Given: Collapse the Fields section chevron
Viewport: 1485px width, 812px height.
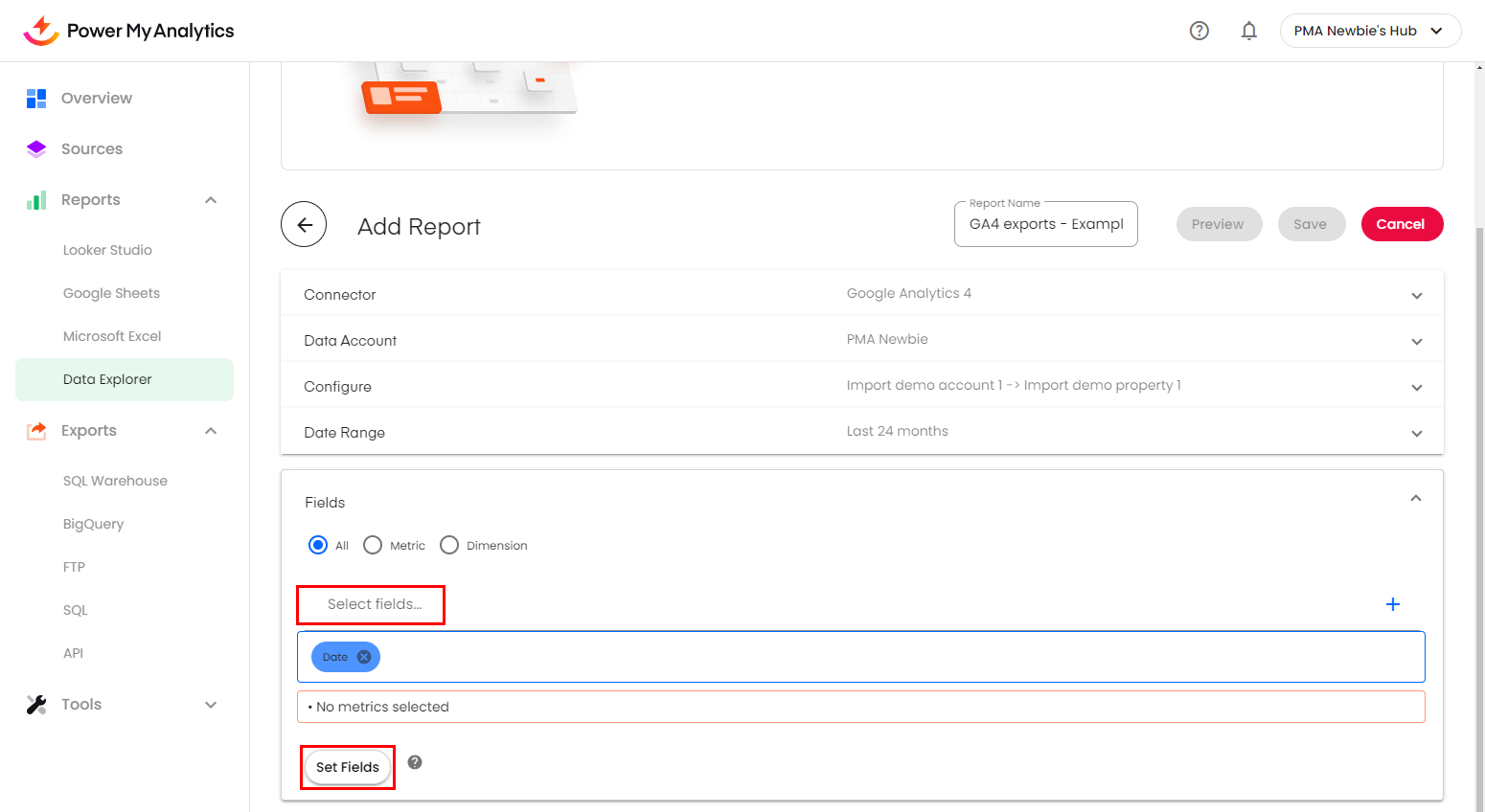Looking at the screenshot, I should point(1415,498).
